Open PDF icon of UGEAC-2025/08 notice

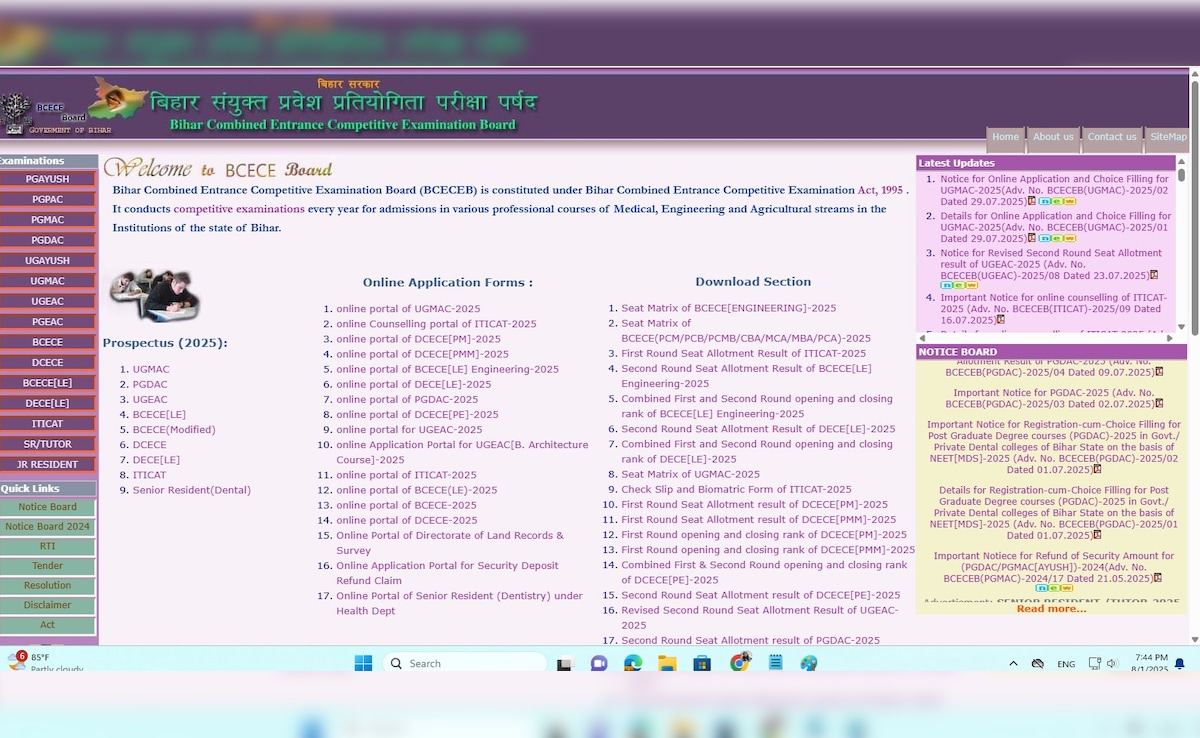tap(1154, 275)
